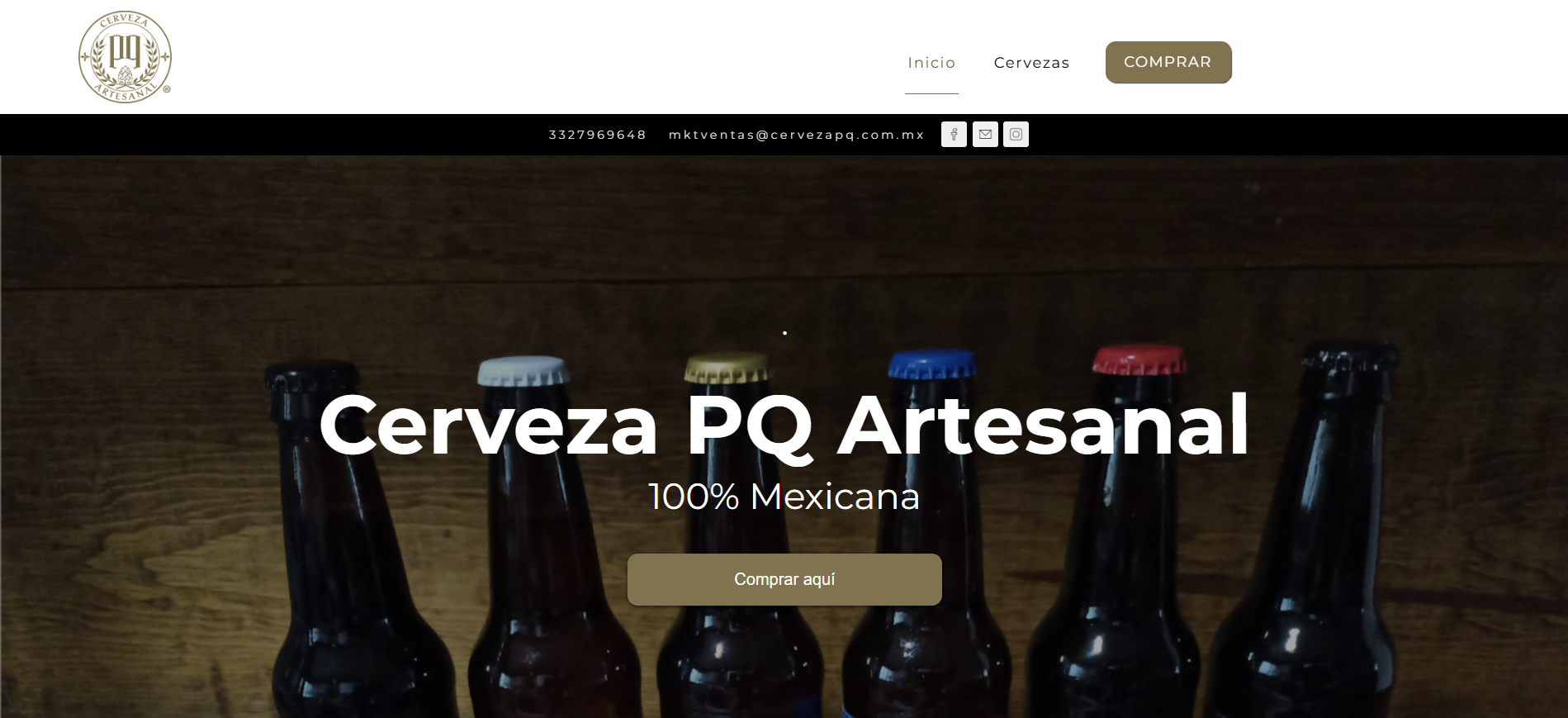
Task: Click the envelope mail icon
Action: pos(985,135)
